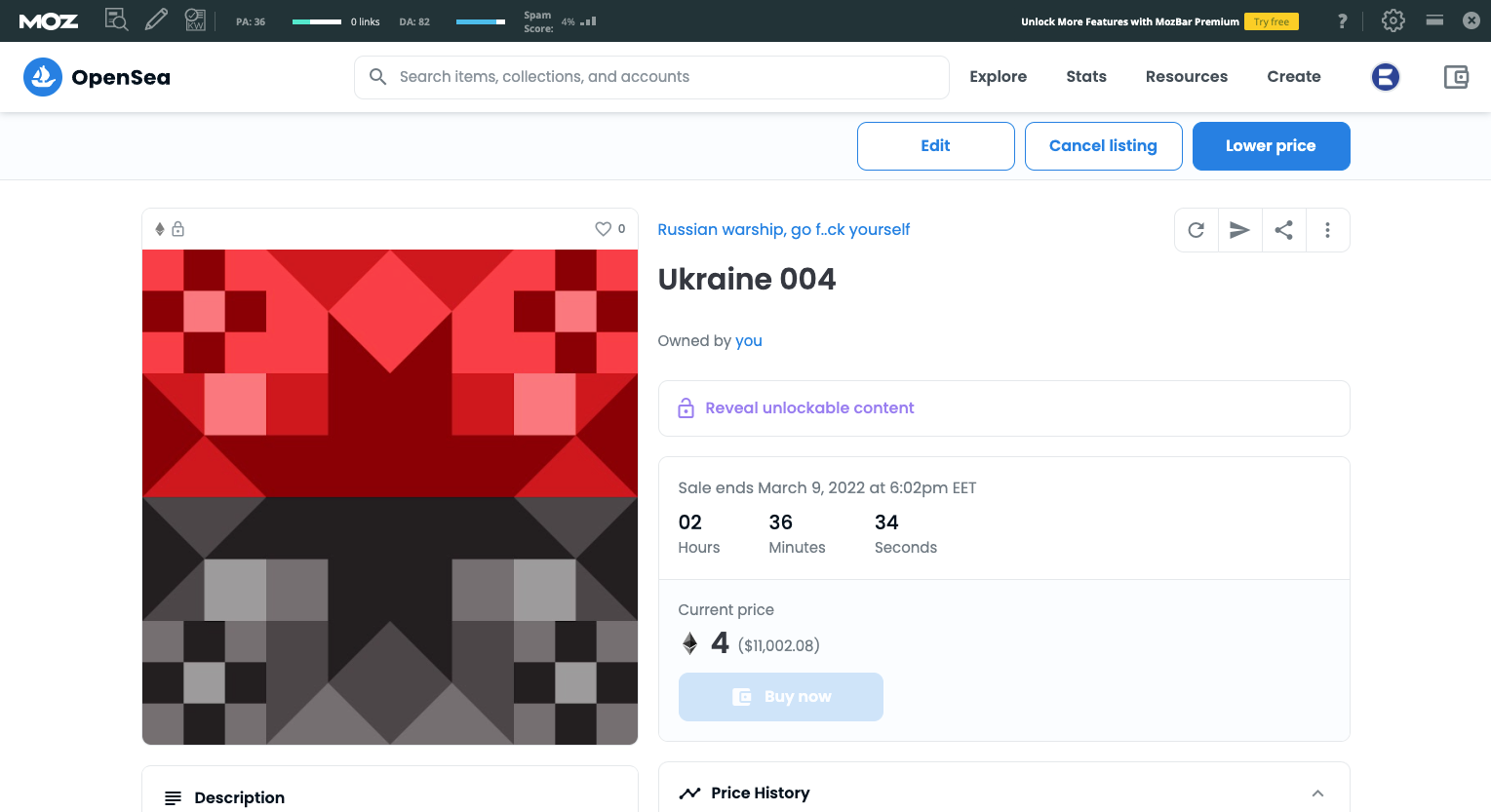Click Cancel listing button
The height and width of the screenshot is (812, 1491).
pyautogui.click(x=1103, y=146)
